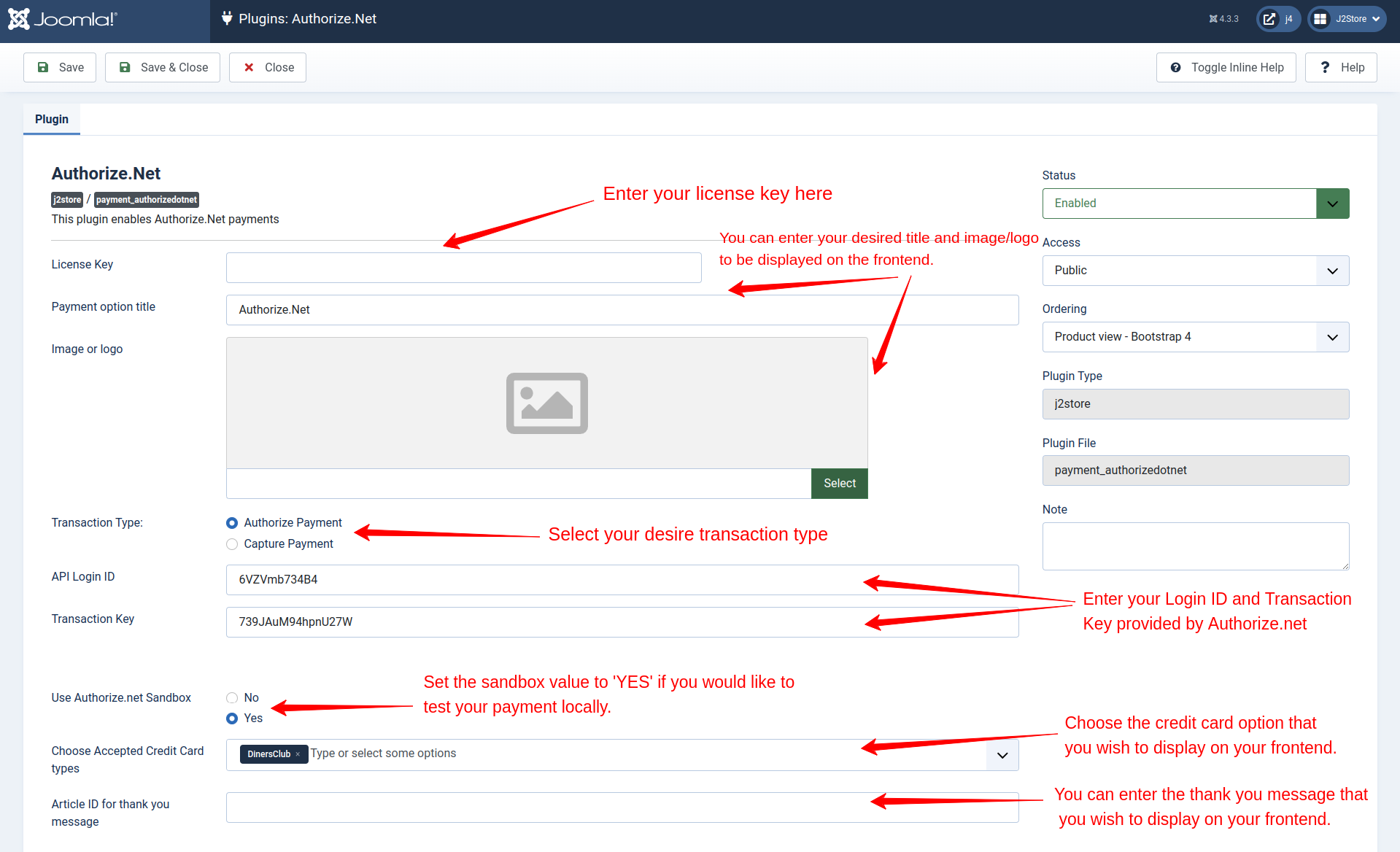Viewport: 1400px width, 852px height.
Task: Click the License Key label
Action: pyautogui.click(x=82, y=265)
